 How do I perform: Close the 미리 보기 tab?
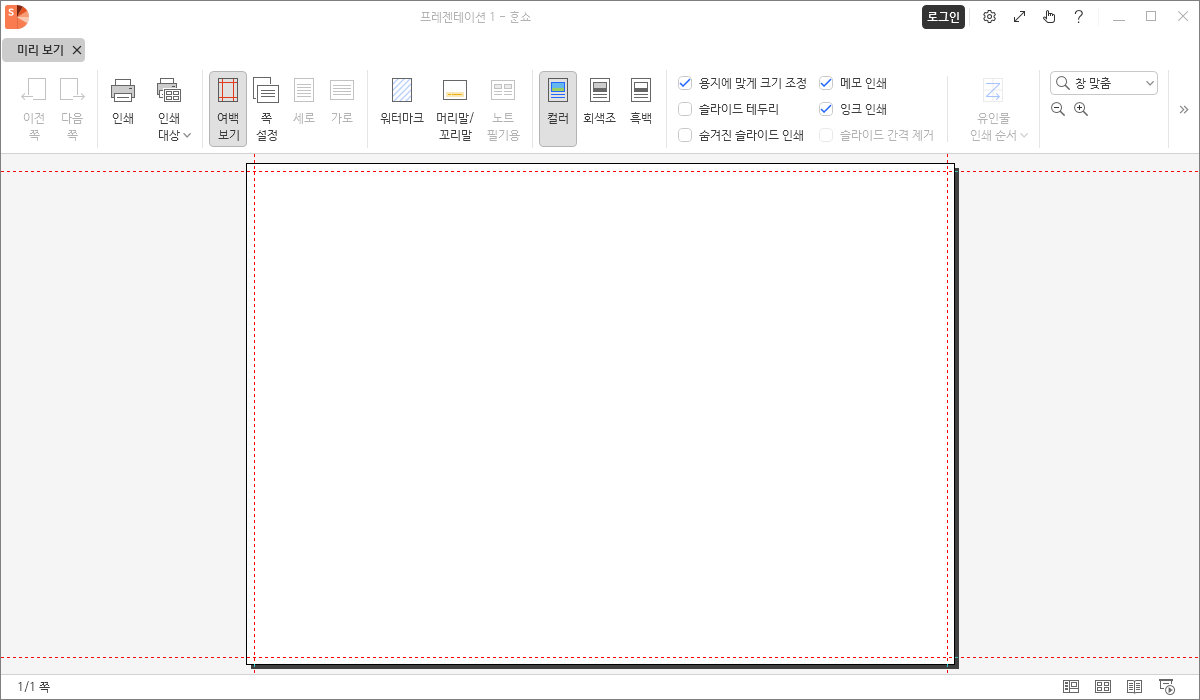point(77,50)
